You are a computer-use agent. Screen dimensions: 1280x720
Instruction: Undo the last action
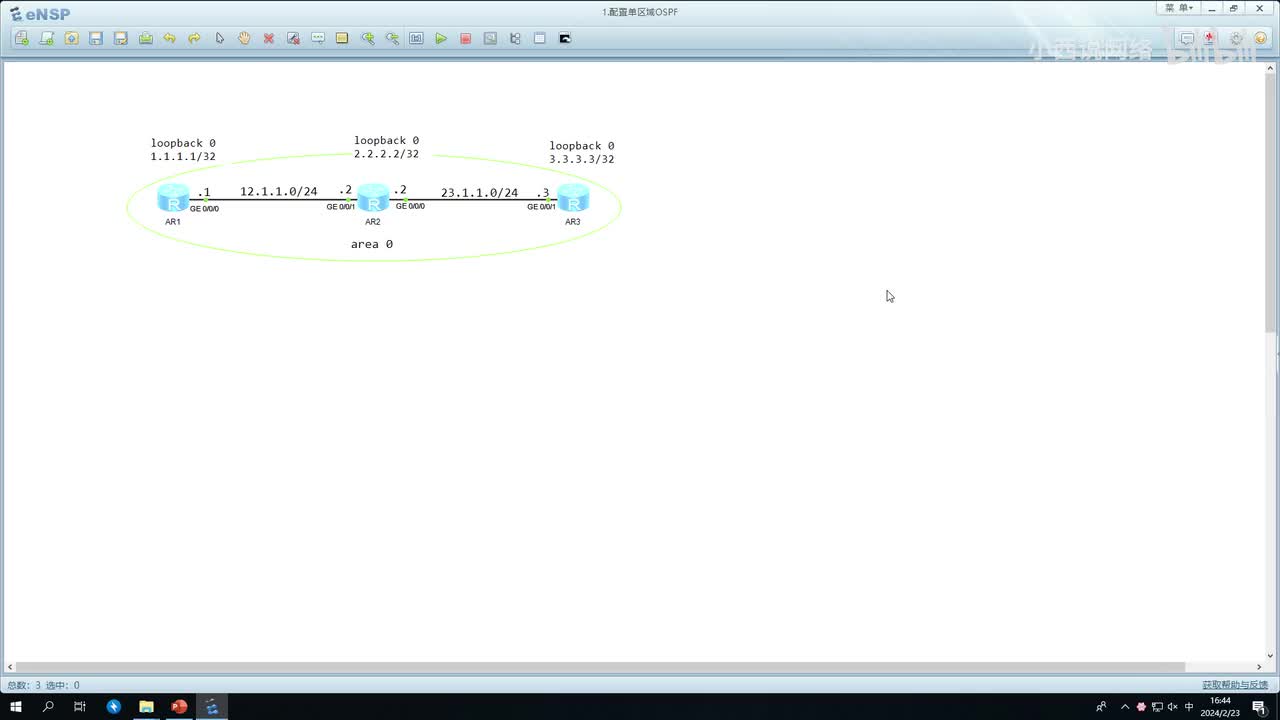pos(170,38)
